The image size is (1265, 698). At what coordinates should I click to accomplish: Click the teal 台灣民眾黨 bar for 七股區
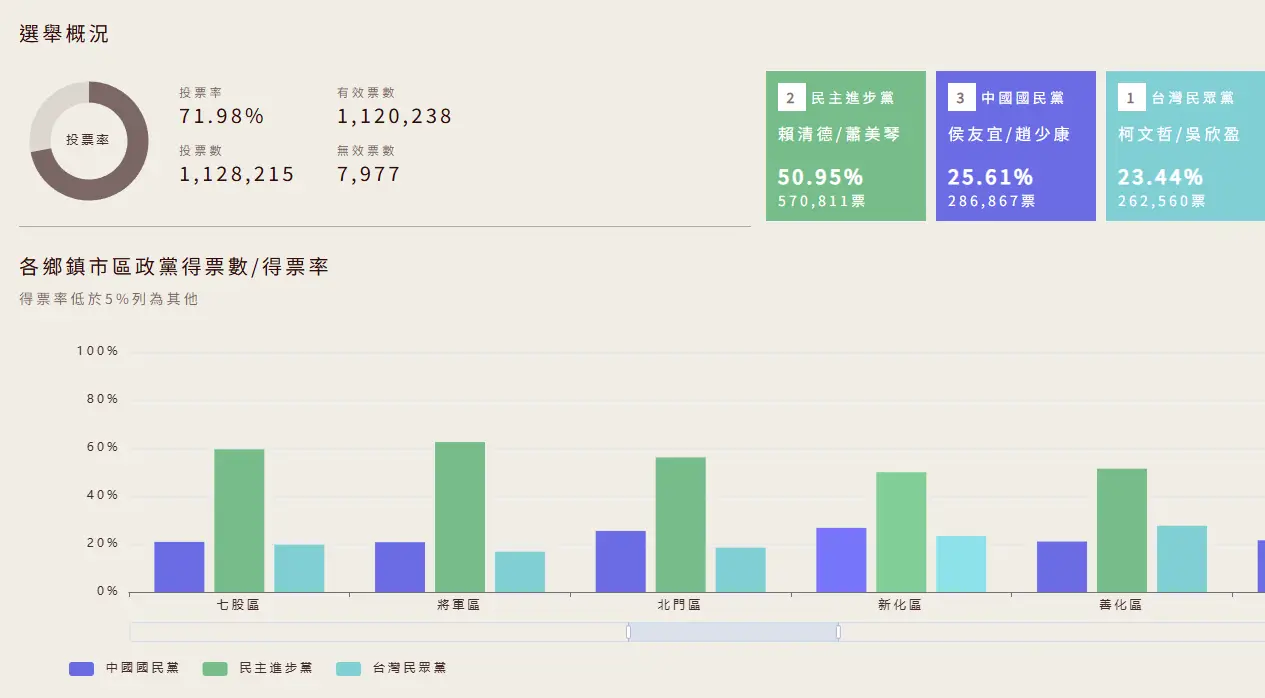[x=299, y=568]
